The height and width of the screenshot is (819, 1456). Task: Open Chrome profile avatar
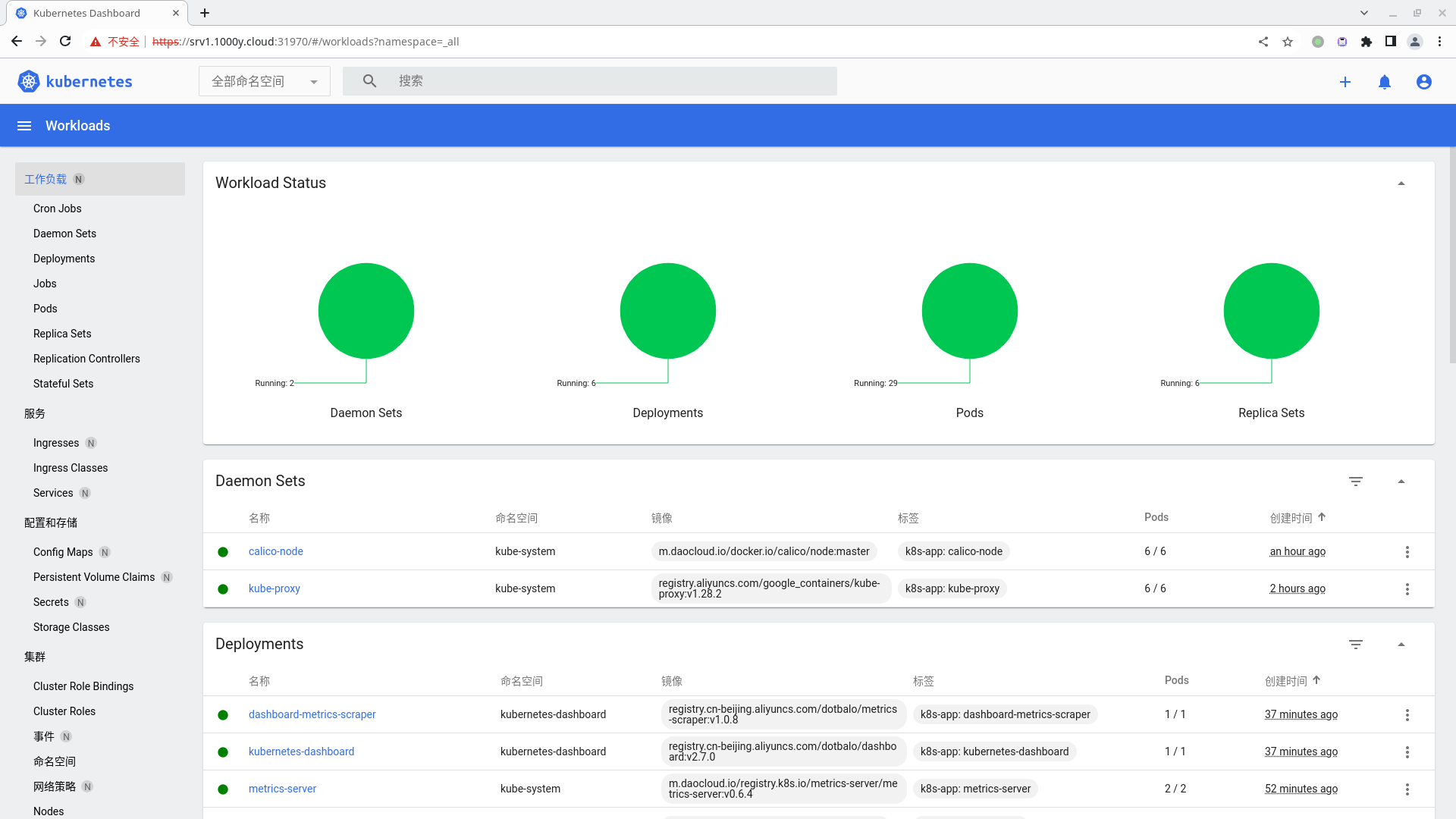1415,42
